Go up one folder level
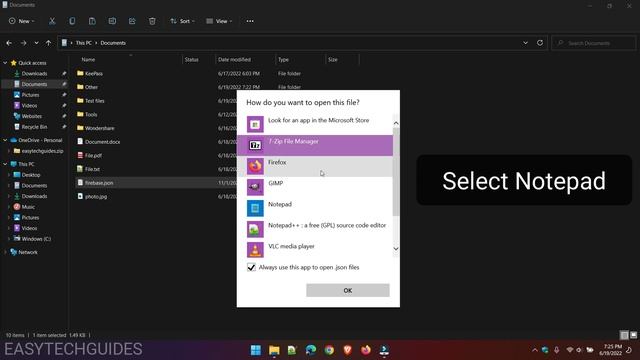Image resolution: width=640 pixels, height=360 pixels. (x=49, y=43)
